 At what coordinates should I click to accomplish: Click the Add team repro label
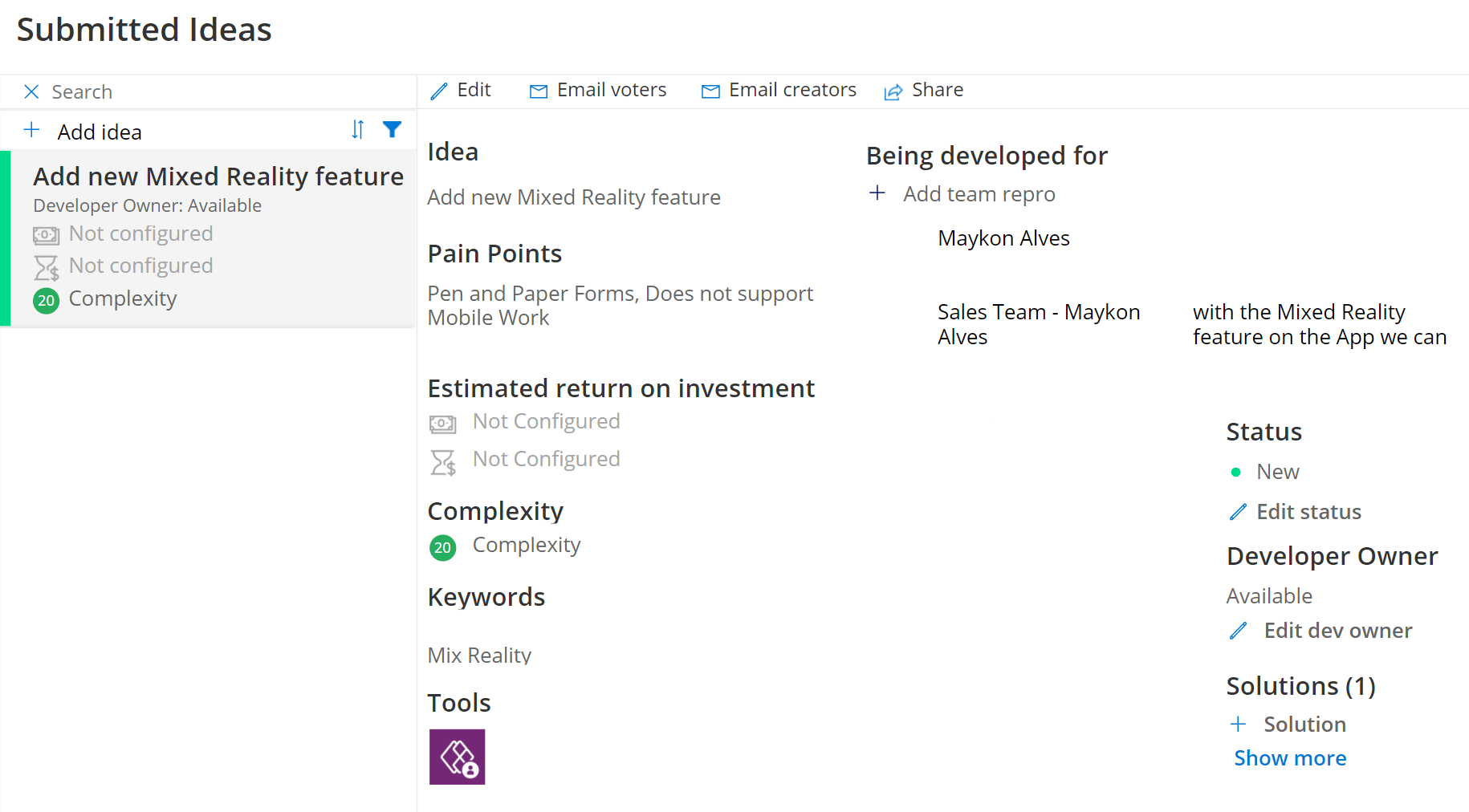point(979,194)
